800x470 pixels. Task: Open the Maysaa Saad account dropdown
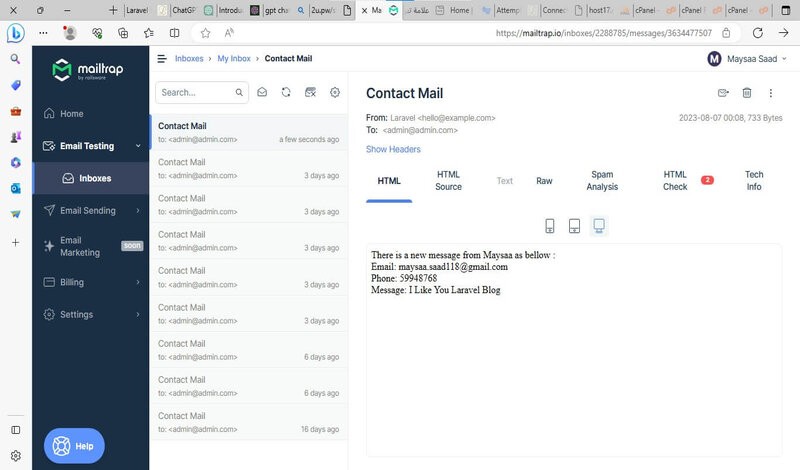pos(747,59)
